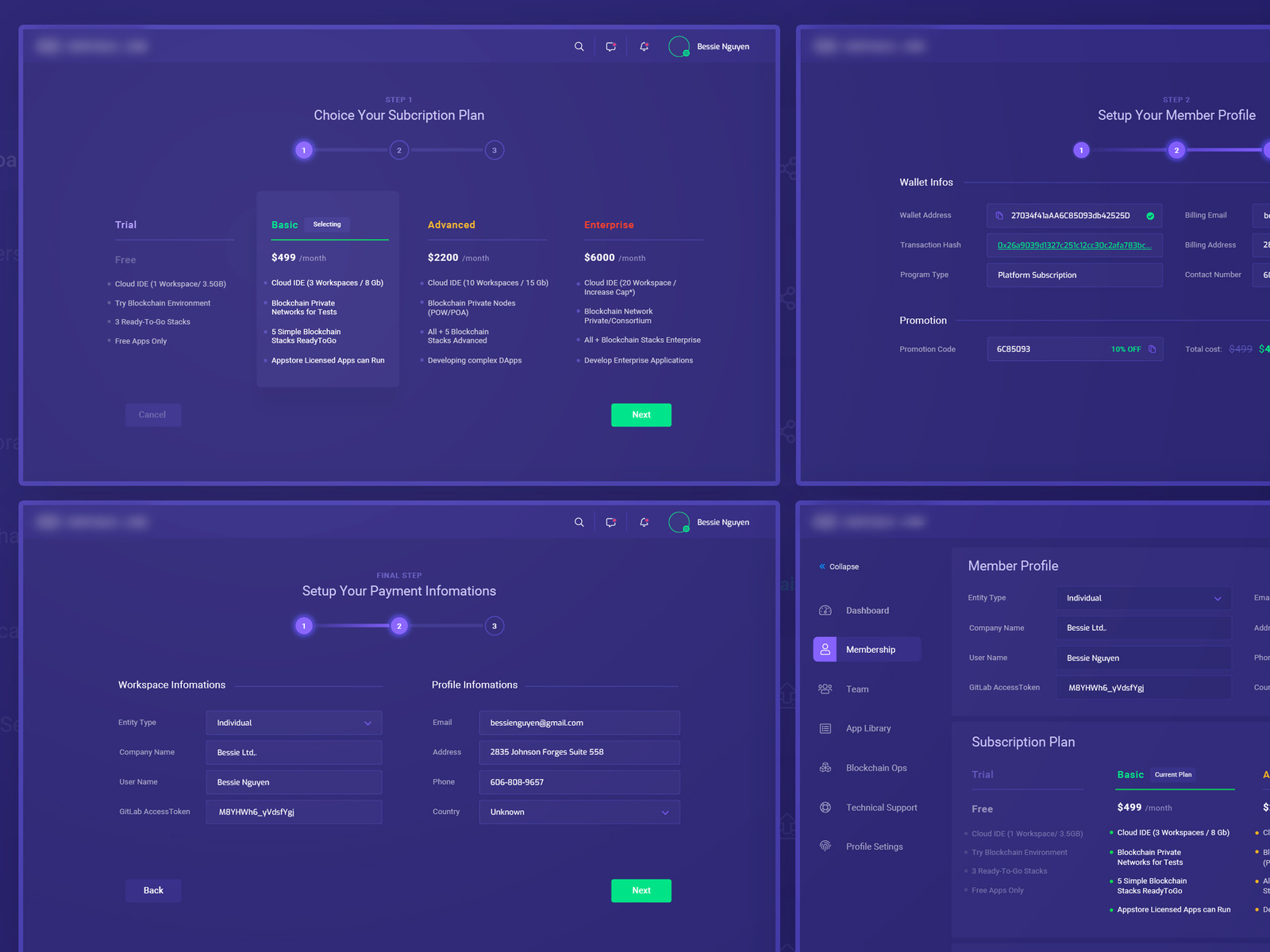Click the Email field showing bessienguyen@gmail.com
Viewport: 1270px width, 952px height.
579,723
